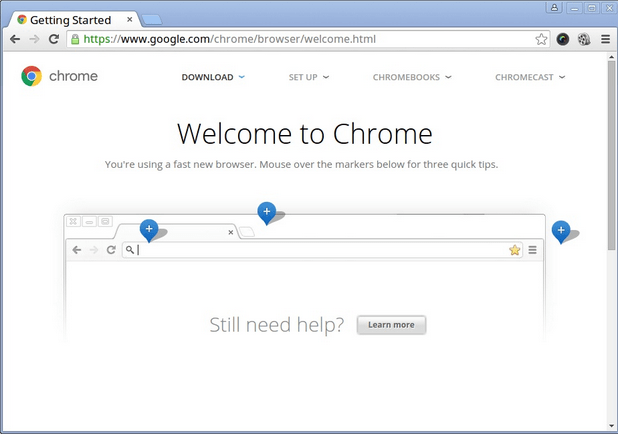Open the DOWNLOAD menu
Image resolution: width=618 pixels, height=434 pixels.
208,77
